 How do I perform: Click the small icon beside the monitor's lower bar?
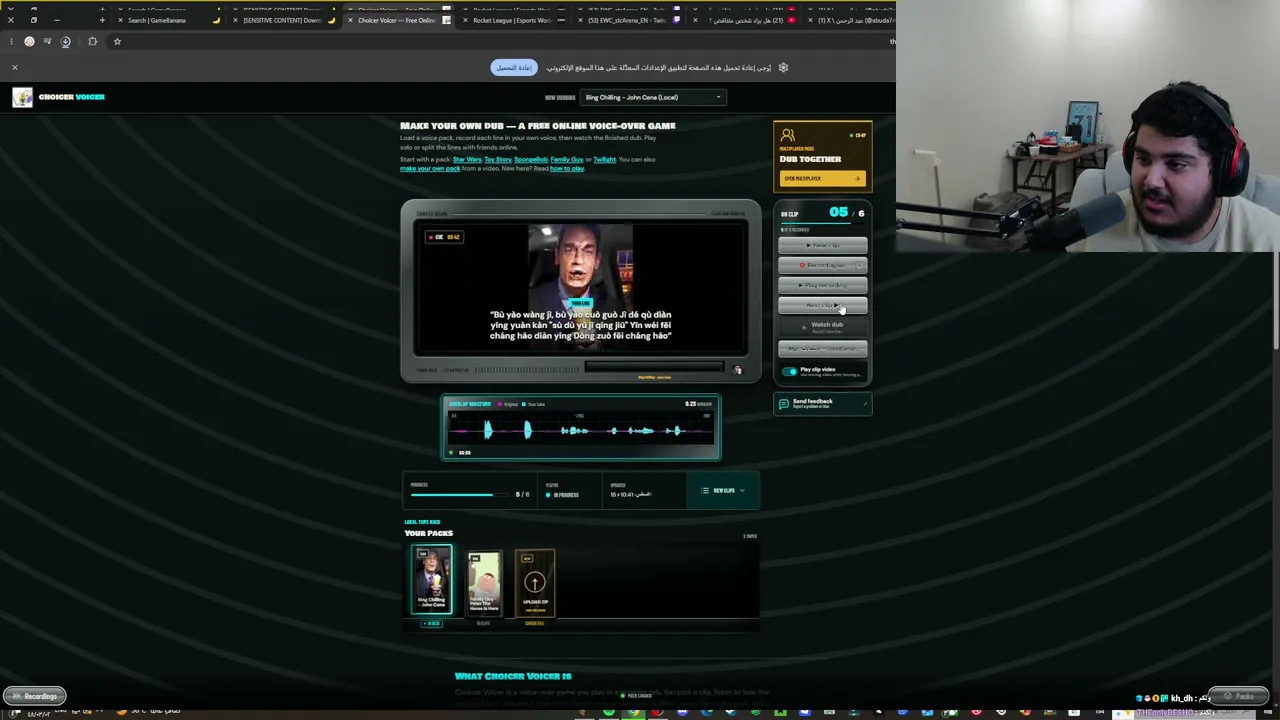pyautogui.click(x=738, y=370)
